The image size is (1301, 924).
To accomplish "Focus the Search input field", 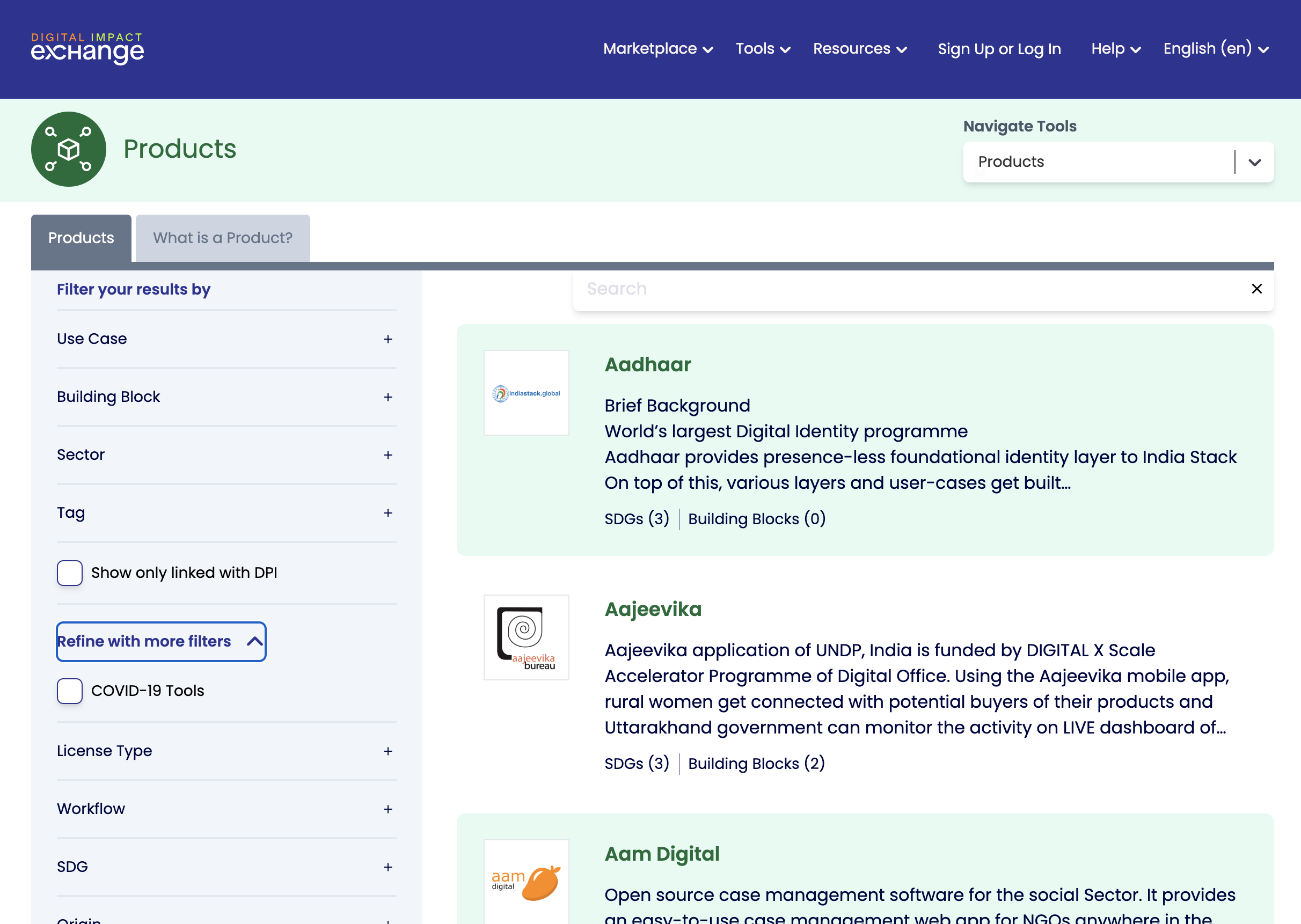I will 911,289.
